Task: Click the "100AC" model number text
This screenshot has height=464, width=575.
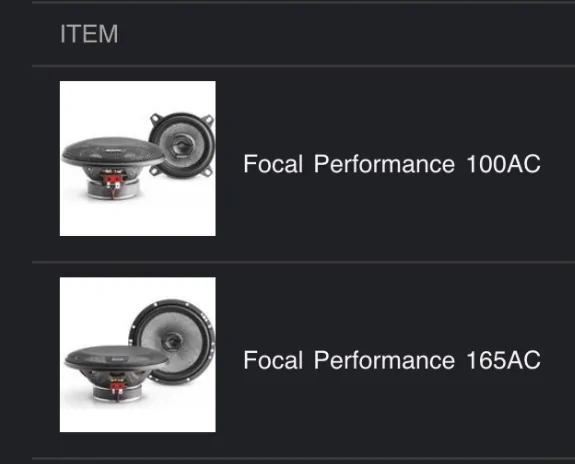Action: coord(503,164)
